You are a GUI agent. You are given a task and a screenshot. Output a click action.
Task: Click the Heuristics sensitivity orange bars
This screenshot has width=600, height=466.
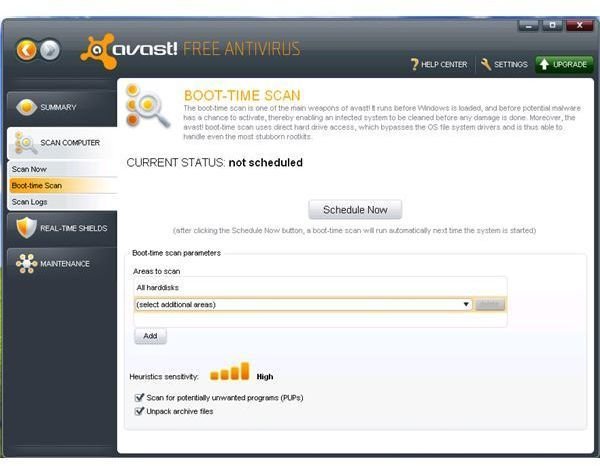(x=230, y=371)
